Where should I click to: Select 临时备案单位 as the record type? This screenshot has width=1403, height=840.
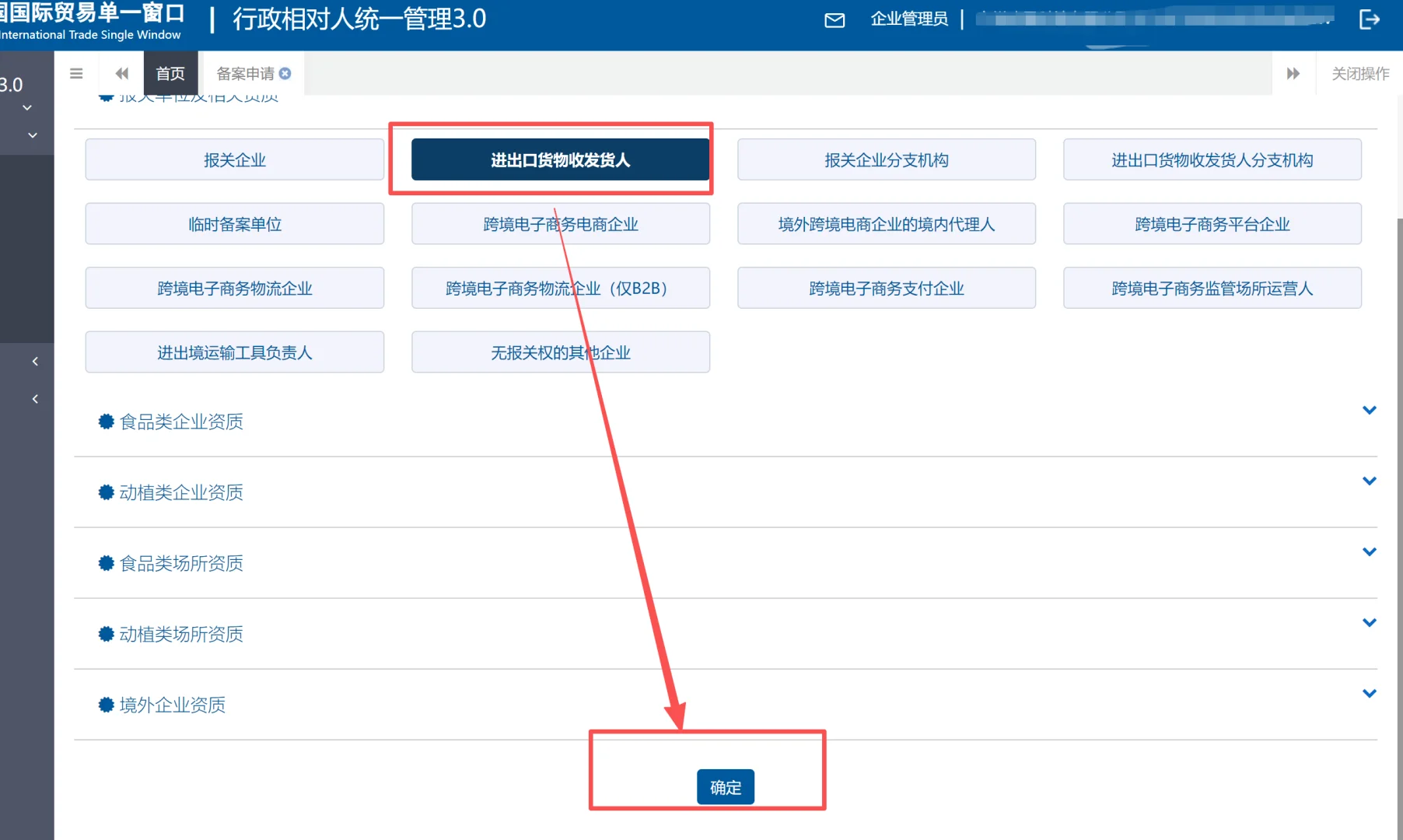click(x=234, y=224)
